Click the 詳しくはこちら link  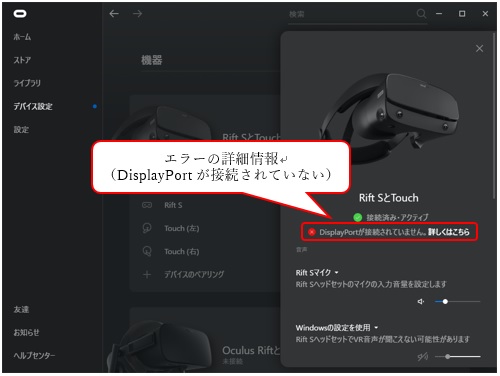(449, 232)
